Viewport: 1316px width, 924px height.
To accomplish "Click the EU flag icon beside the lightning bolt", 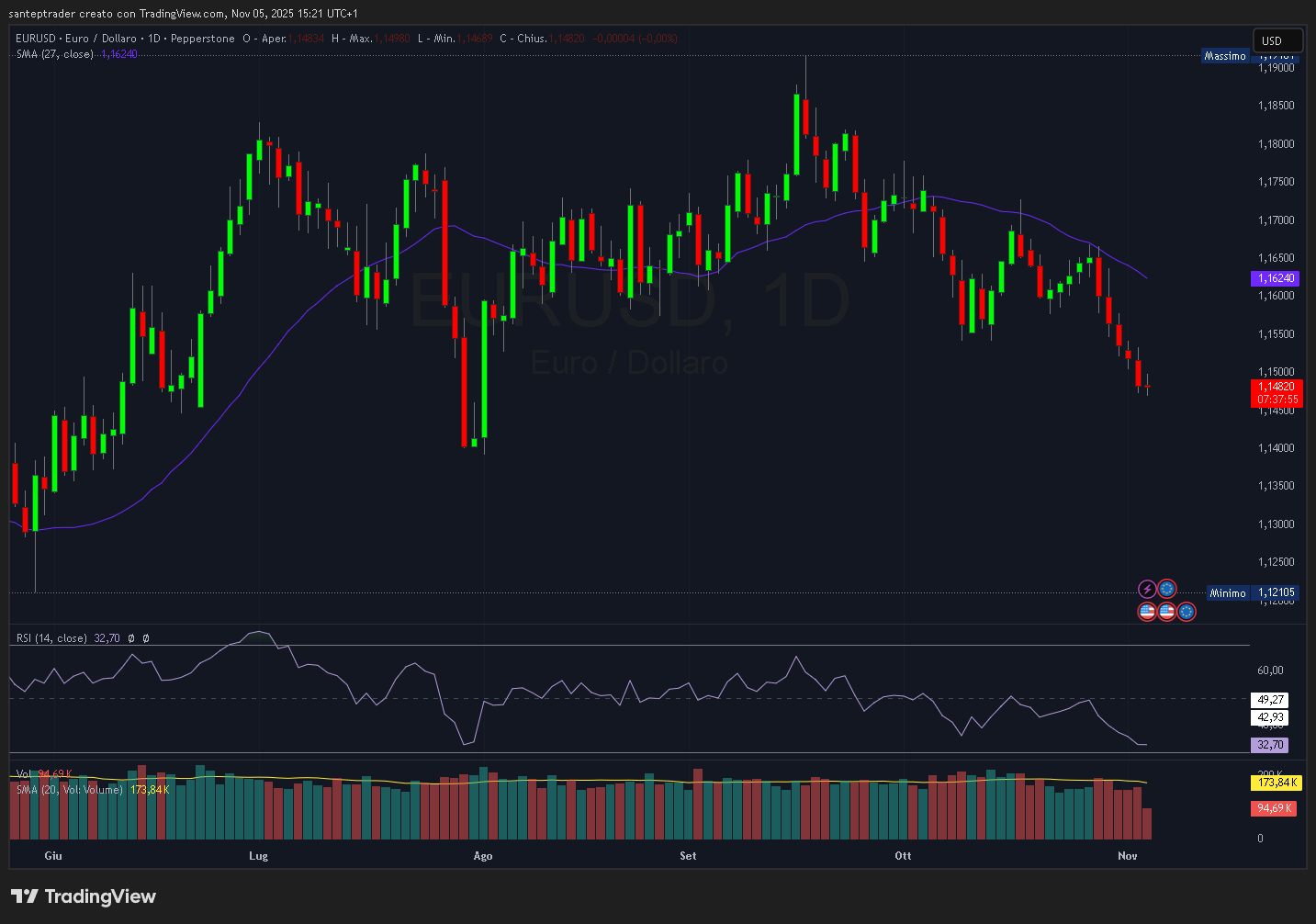I will click(x=1167, y=590).
